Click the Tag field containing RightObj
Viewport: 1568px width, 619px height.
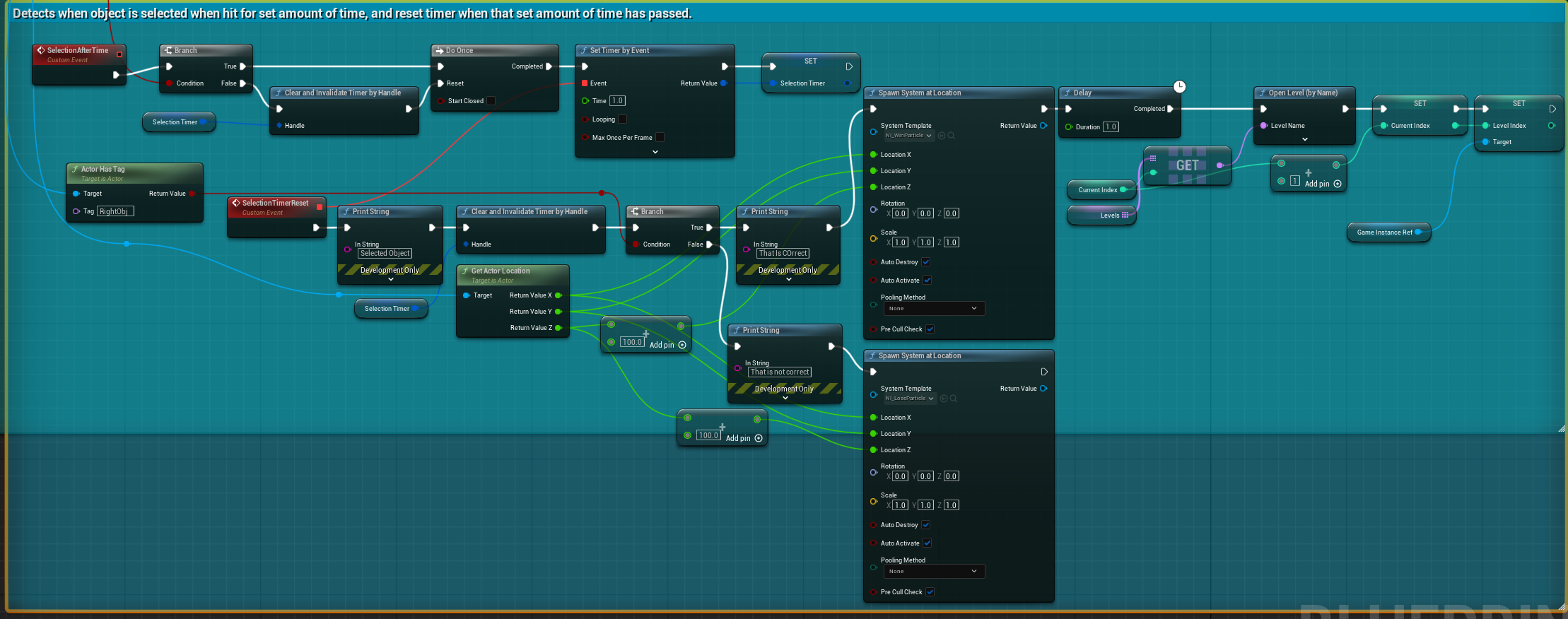[115, 211]
